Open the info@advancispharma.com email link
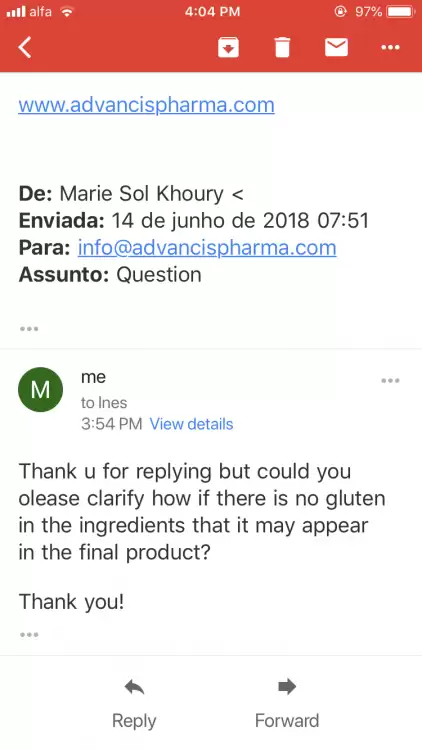Viewport: 422px width, 750px height. [x=207, y=248]
